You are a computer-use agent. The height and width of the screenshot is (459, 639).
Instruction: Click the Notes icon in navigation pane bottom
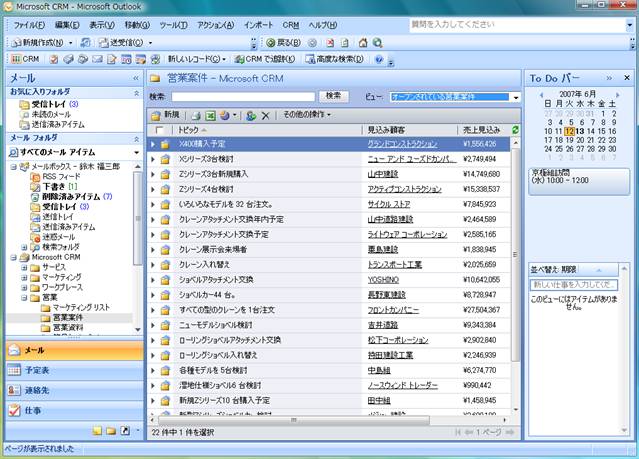(x=97, y=430)
